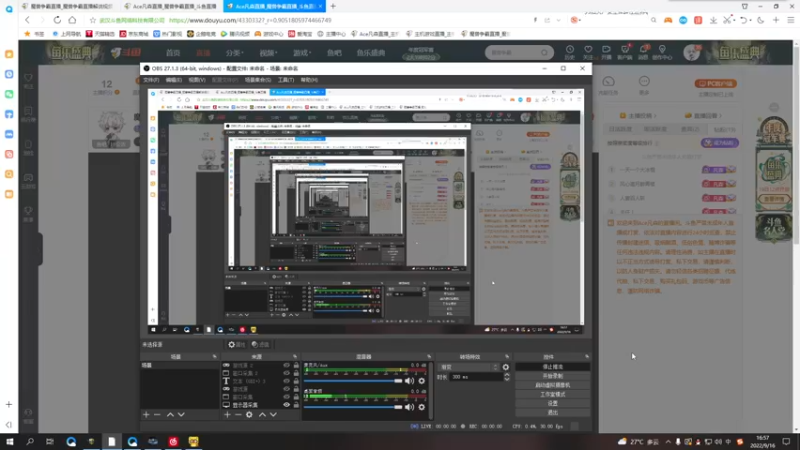800x450 pixels.
Task: Remove the selected source with minus icon
Action: click(x=238, y=415)
